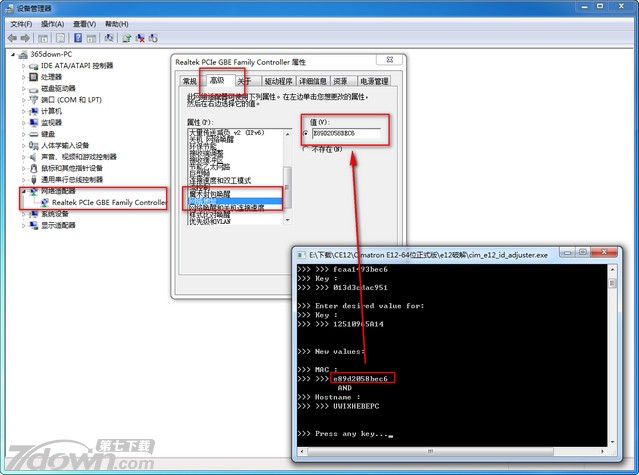Click the 键盘 keyboard icon

pyautogui.click(x=33, y=134)
